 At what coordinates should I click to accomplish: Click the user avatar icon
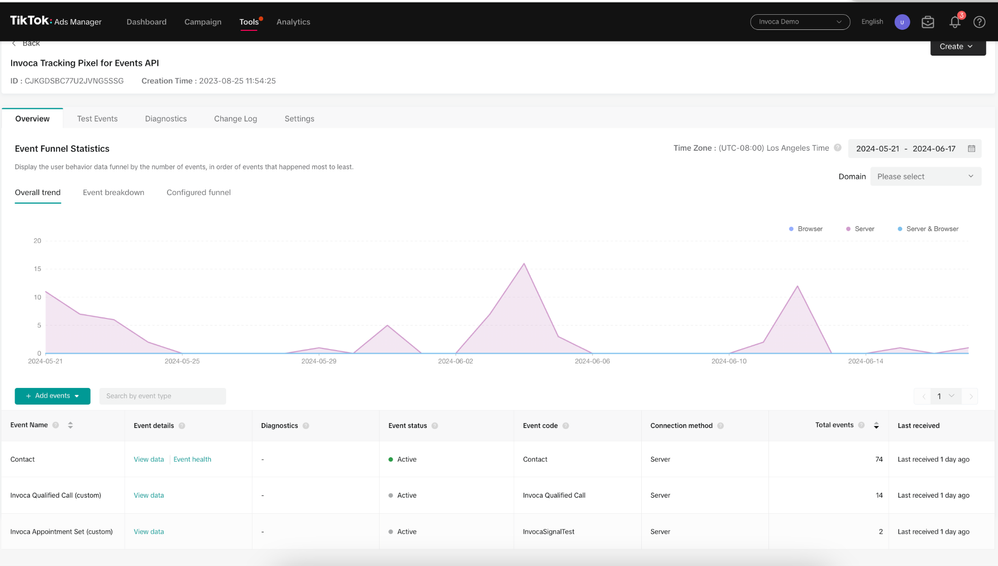pos(902,22)
